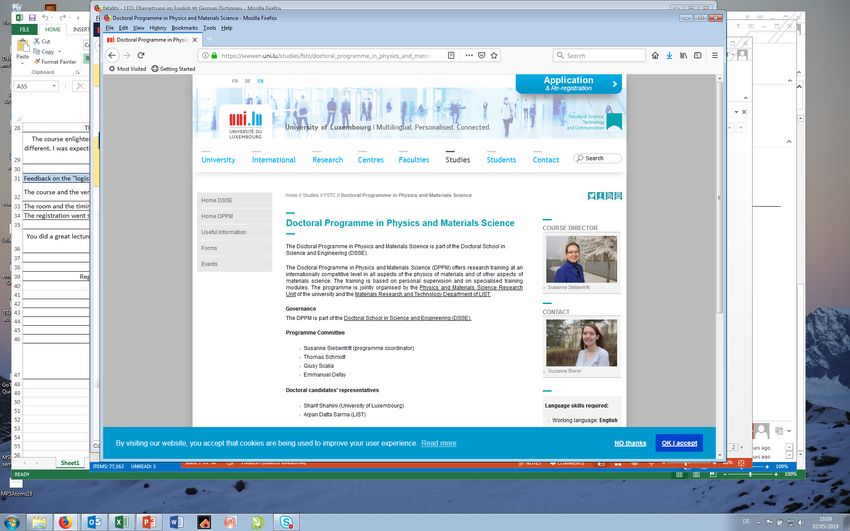Launch Skype from the taskbar
This screenshot has height=531, width=850.
click(x=286, y=522)
